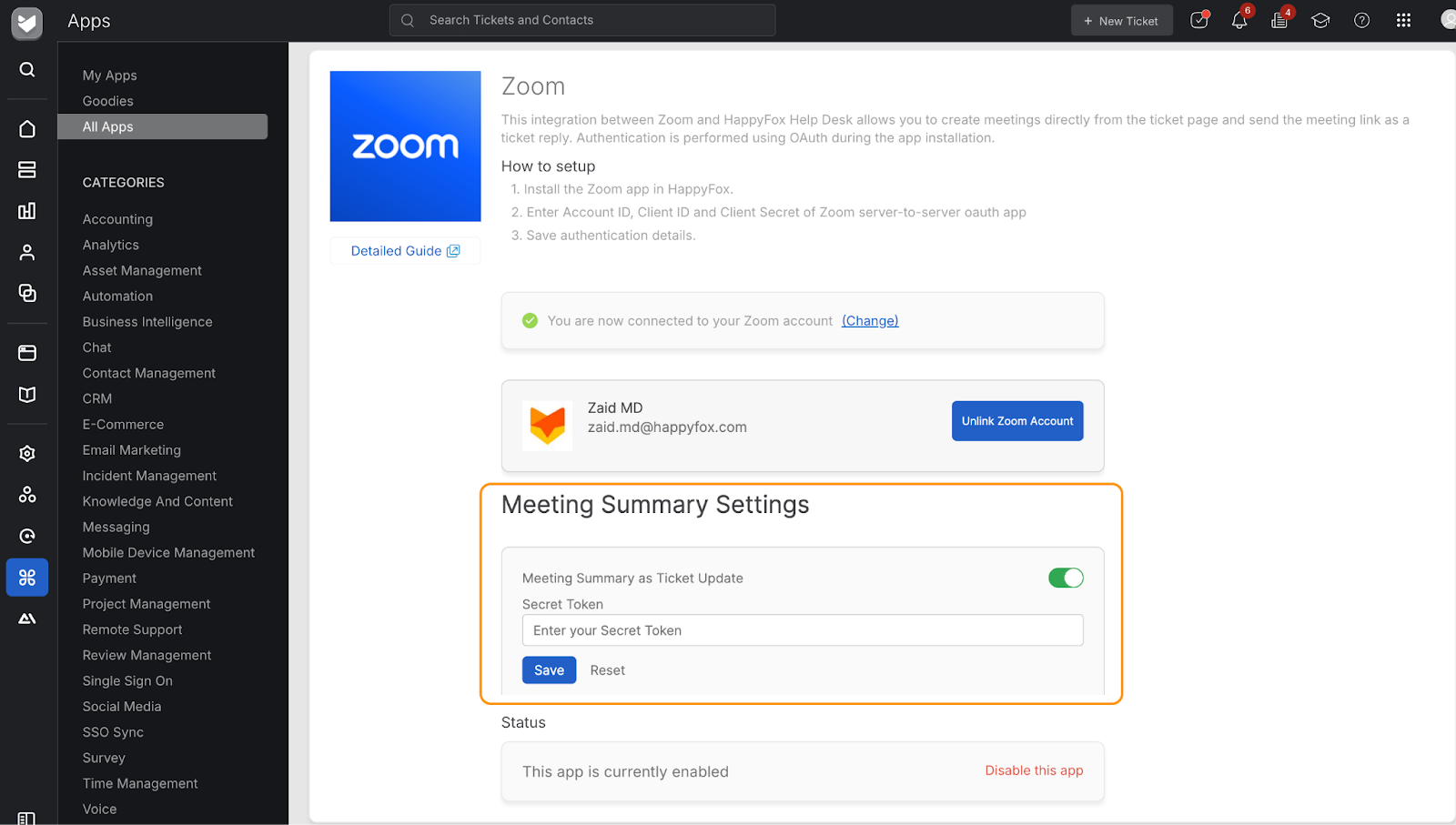
Task: Save the meeting summary settings
Action: (549, 670)
